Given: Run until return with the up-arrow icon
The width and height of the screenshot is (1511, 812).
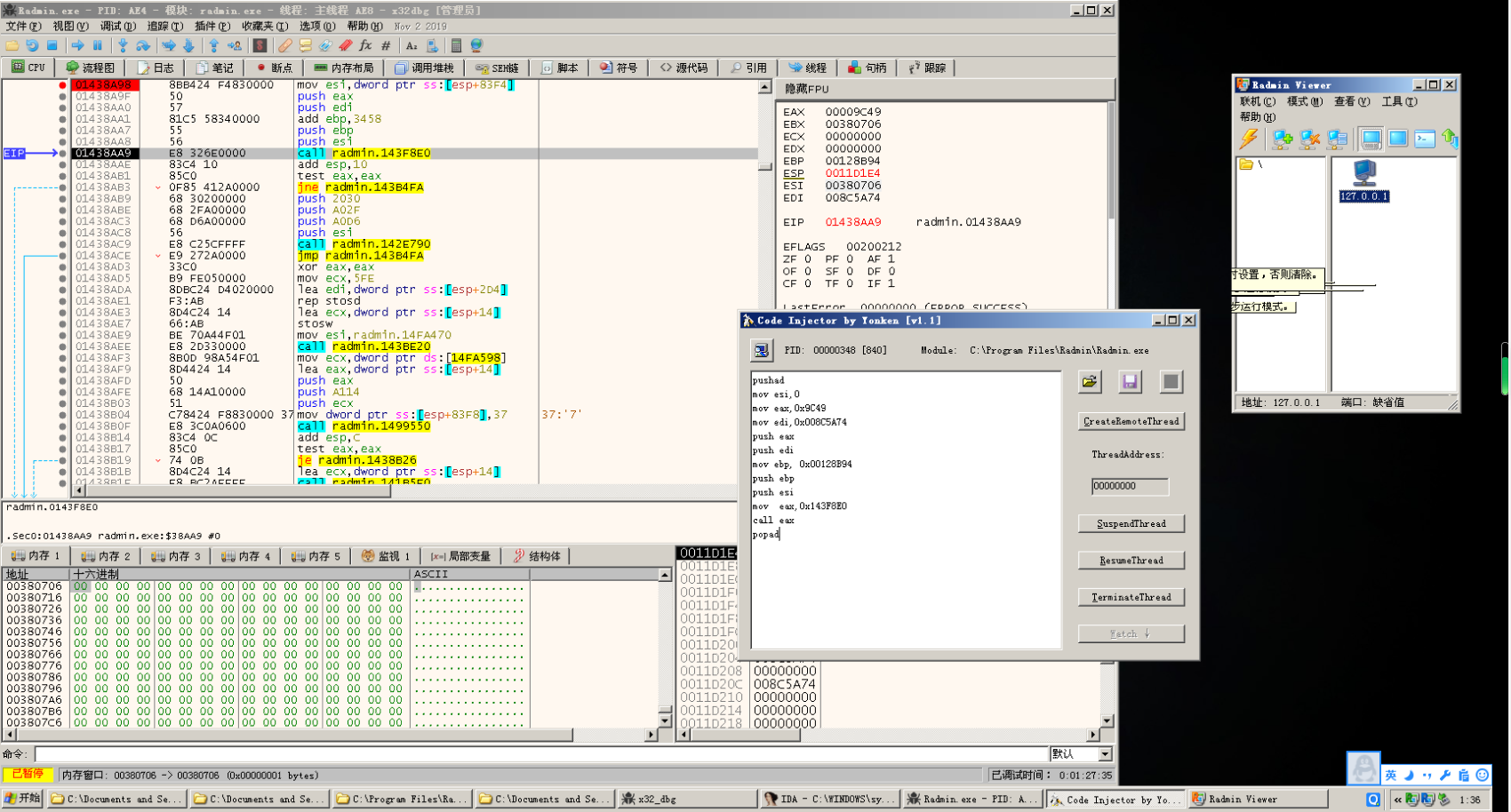Looking at the screenshot, I should (x=213, y=45).
